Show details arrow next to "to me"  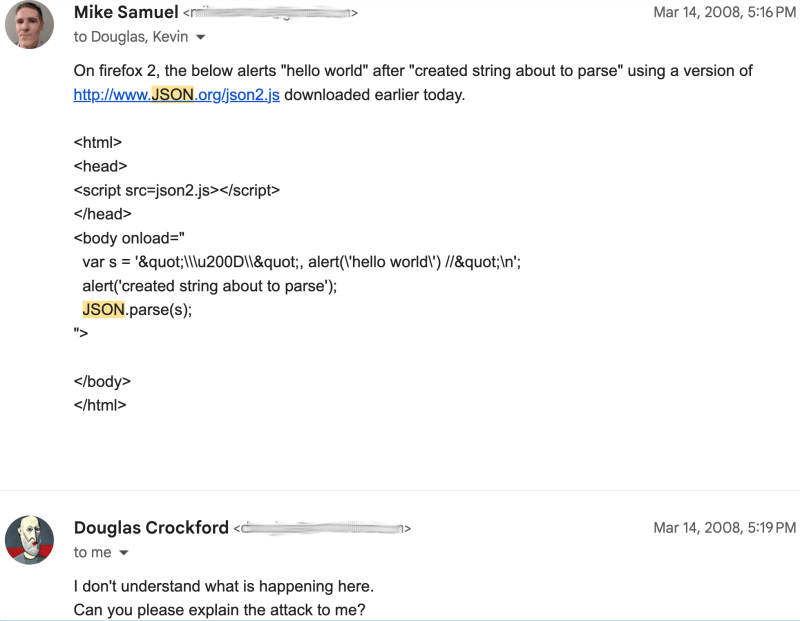click(123, 553)
